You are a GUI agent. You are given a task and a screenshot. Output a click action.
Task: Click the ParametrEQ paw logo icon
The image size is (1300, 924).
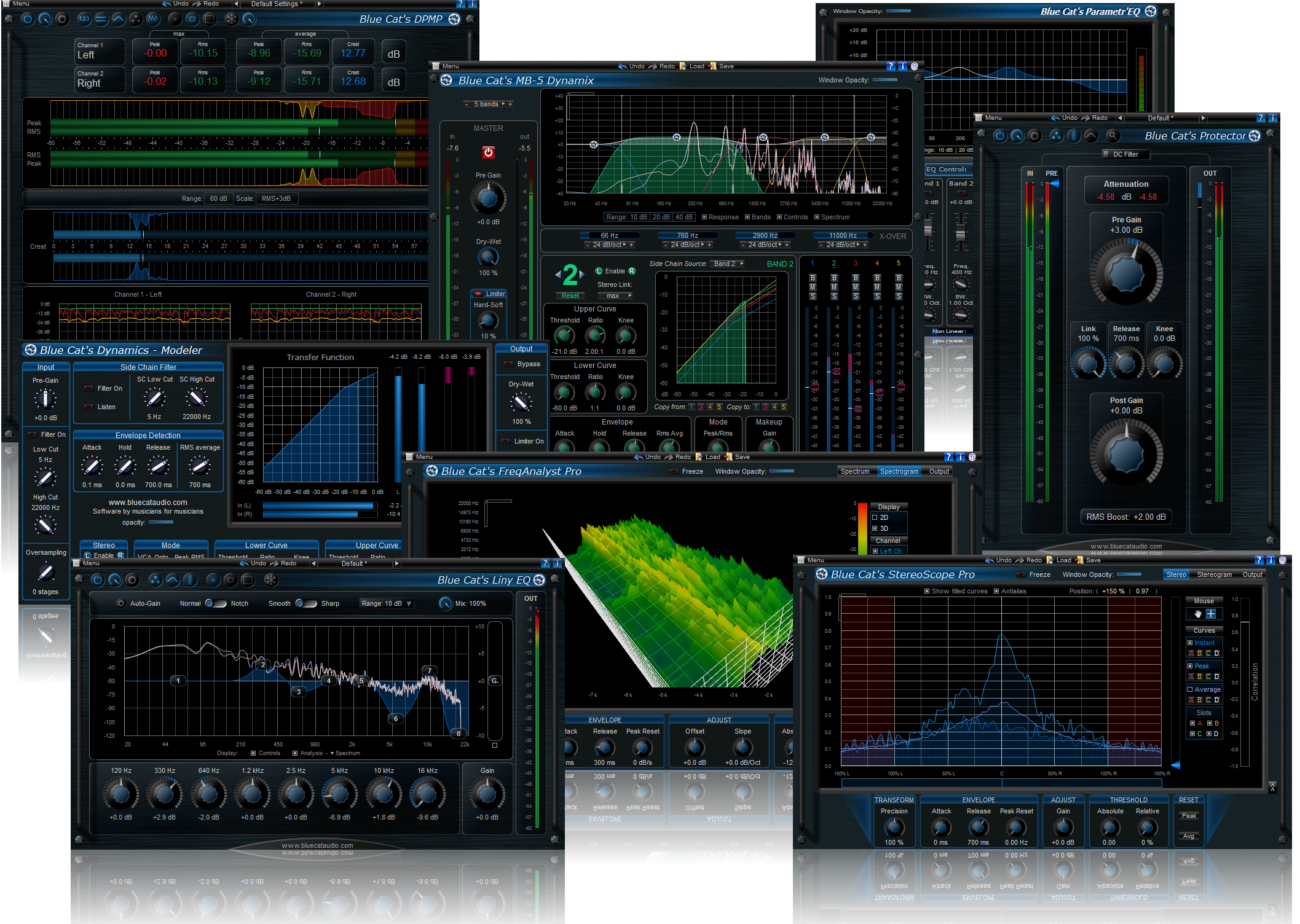[1151, 11]
